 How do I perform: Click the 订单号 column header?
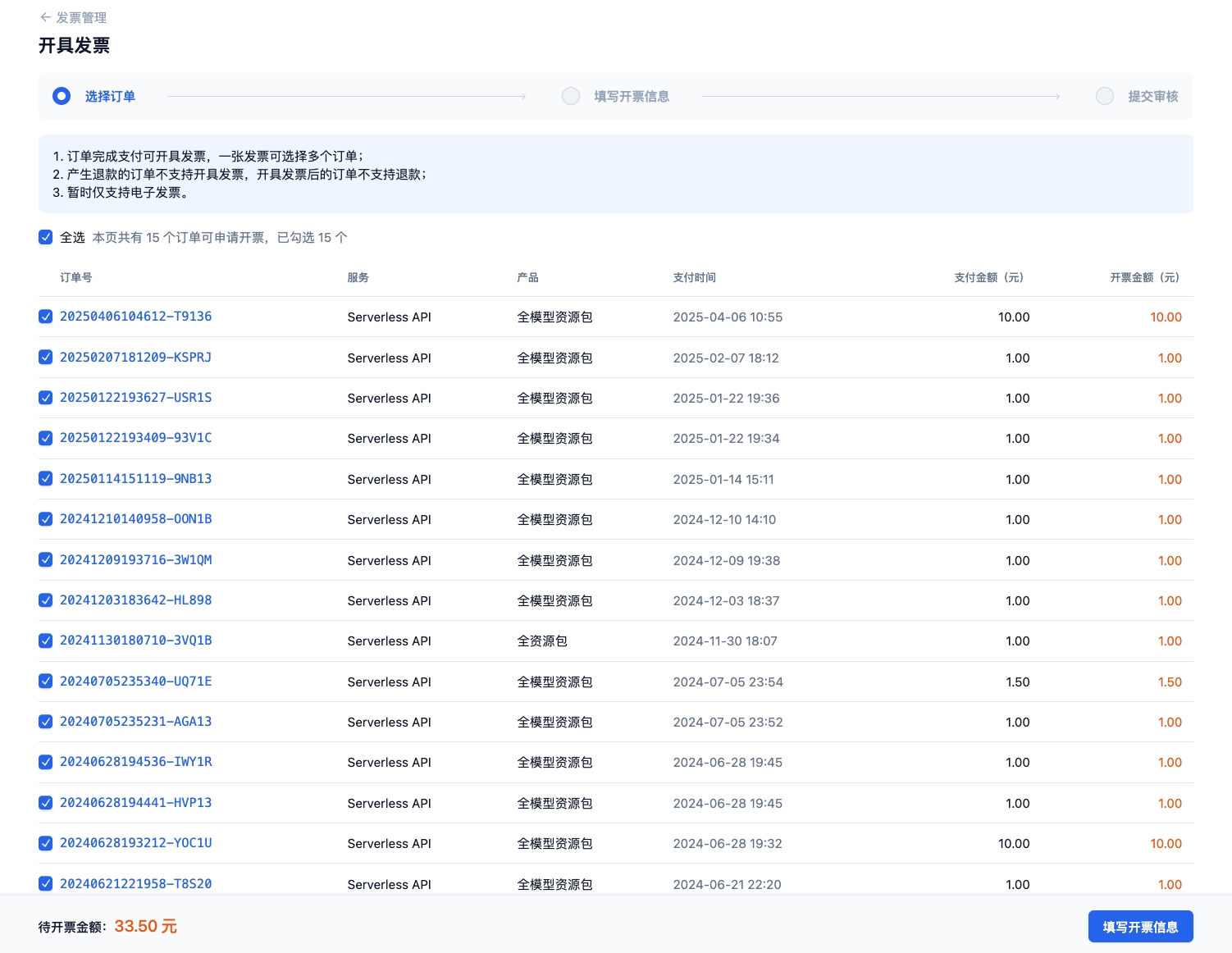[x=75, y=277]
